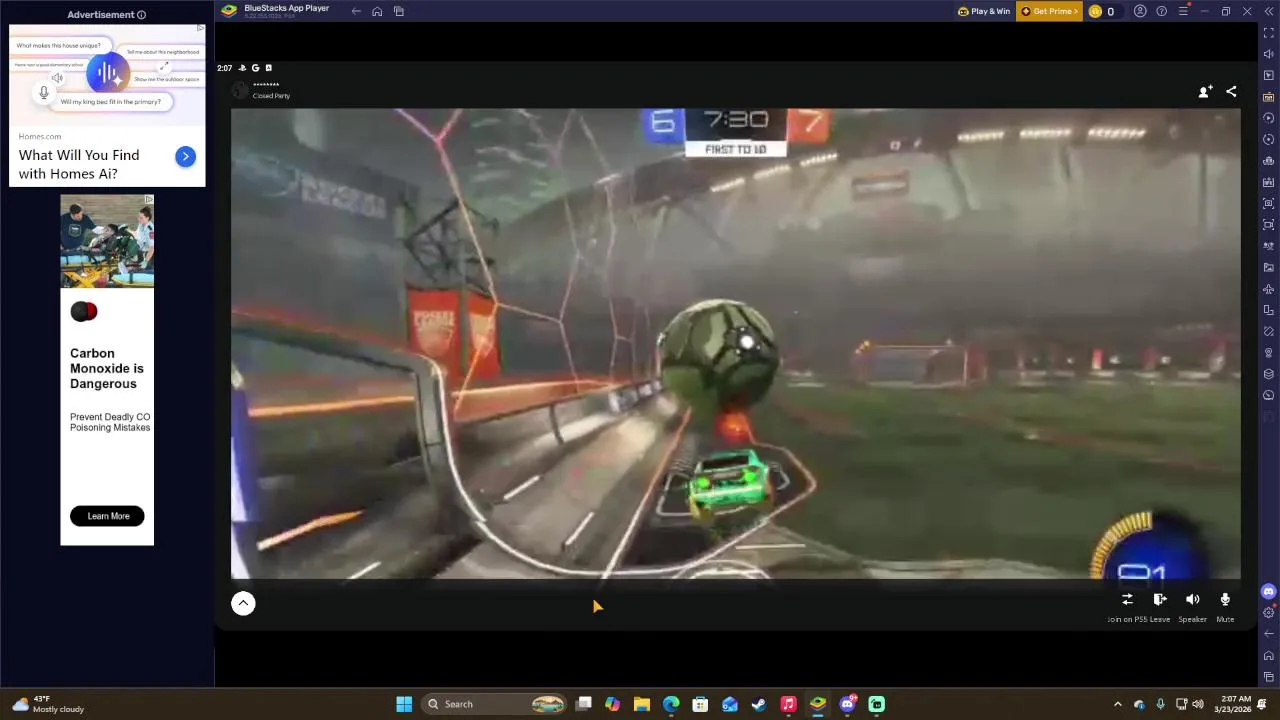This screenshot has height=720, width=1280.
Task: Toggle the Speaker audio output
Action: pos(1192,599)
